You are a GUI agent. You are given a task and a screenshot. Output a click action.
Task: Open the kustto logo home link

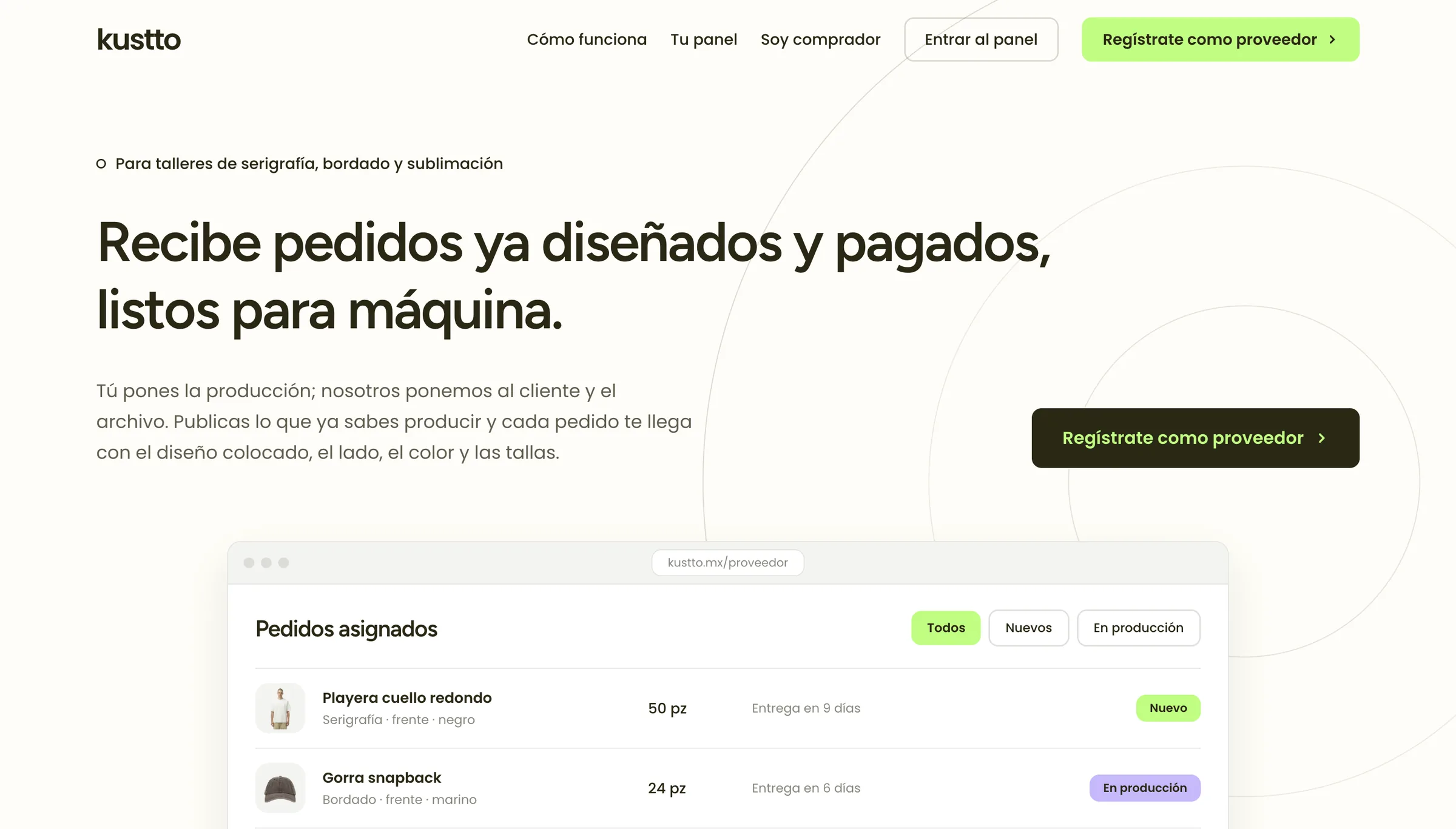138,39
